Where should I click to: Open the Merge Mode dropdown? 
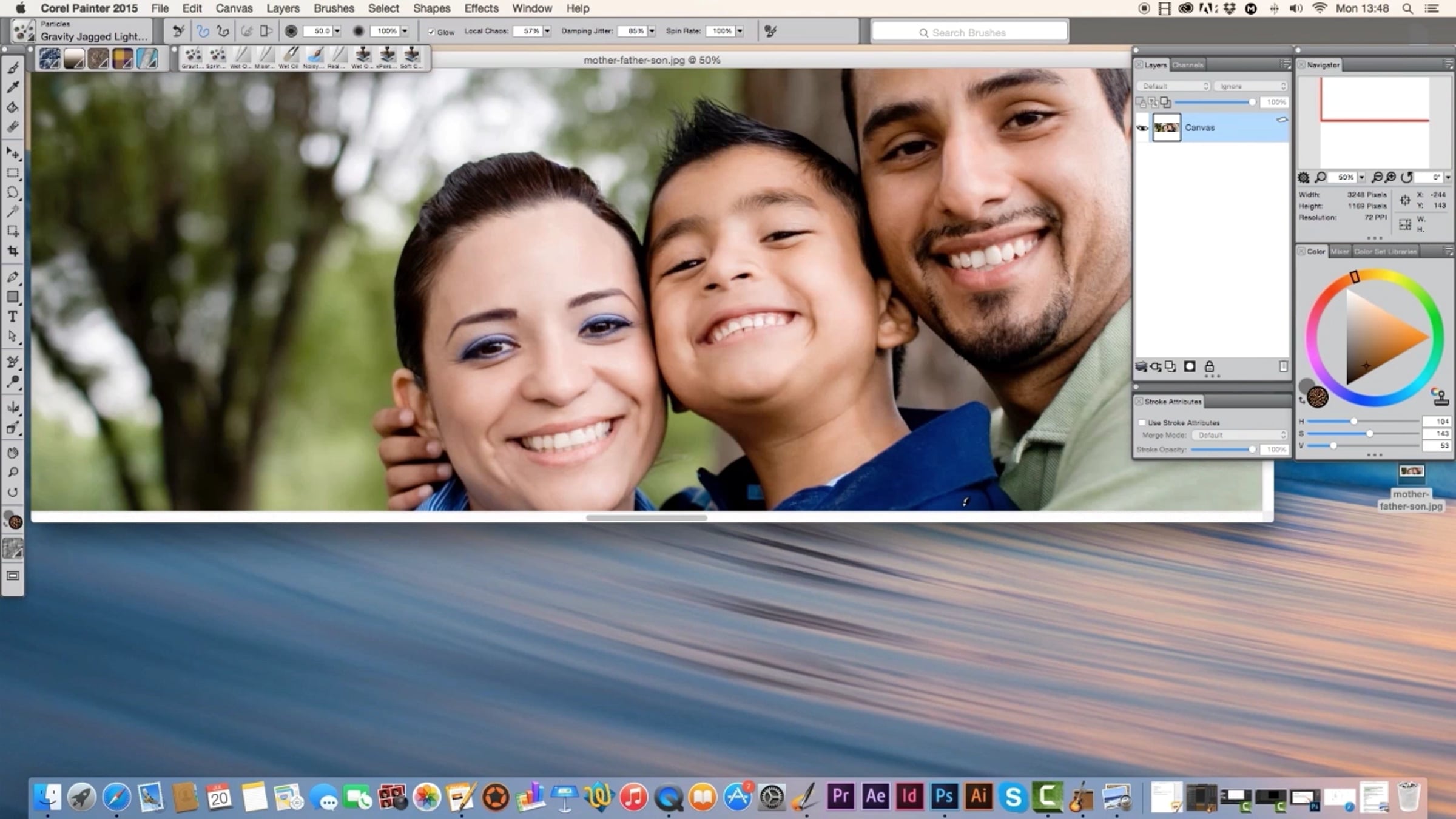click(x=1239, y=435)
